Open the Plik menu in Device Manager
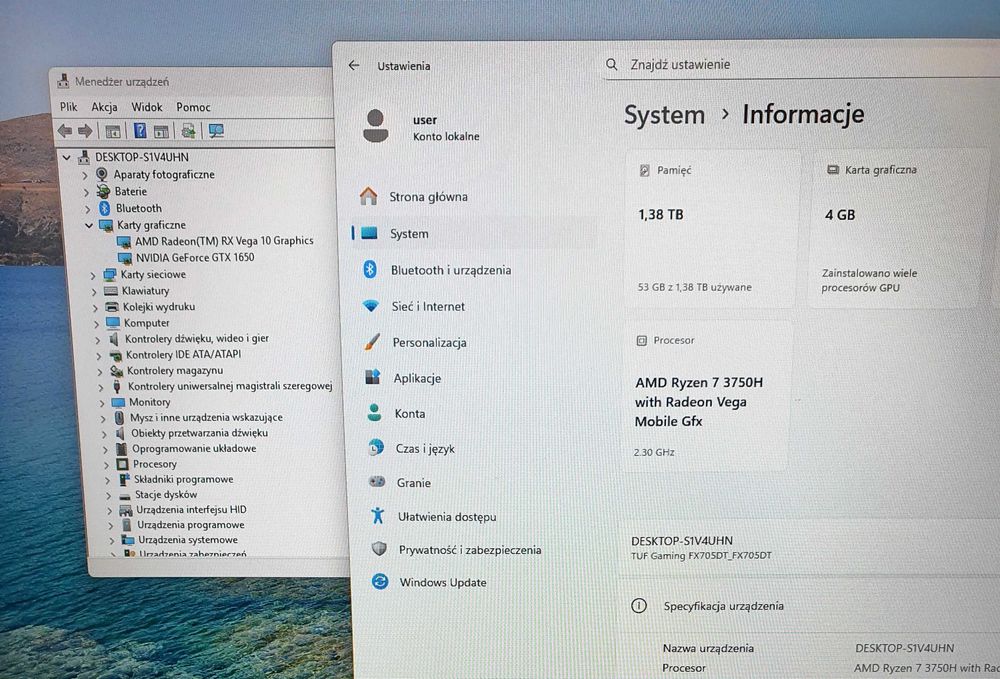 (68, 107)
